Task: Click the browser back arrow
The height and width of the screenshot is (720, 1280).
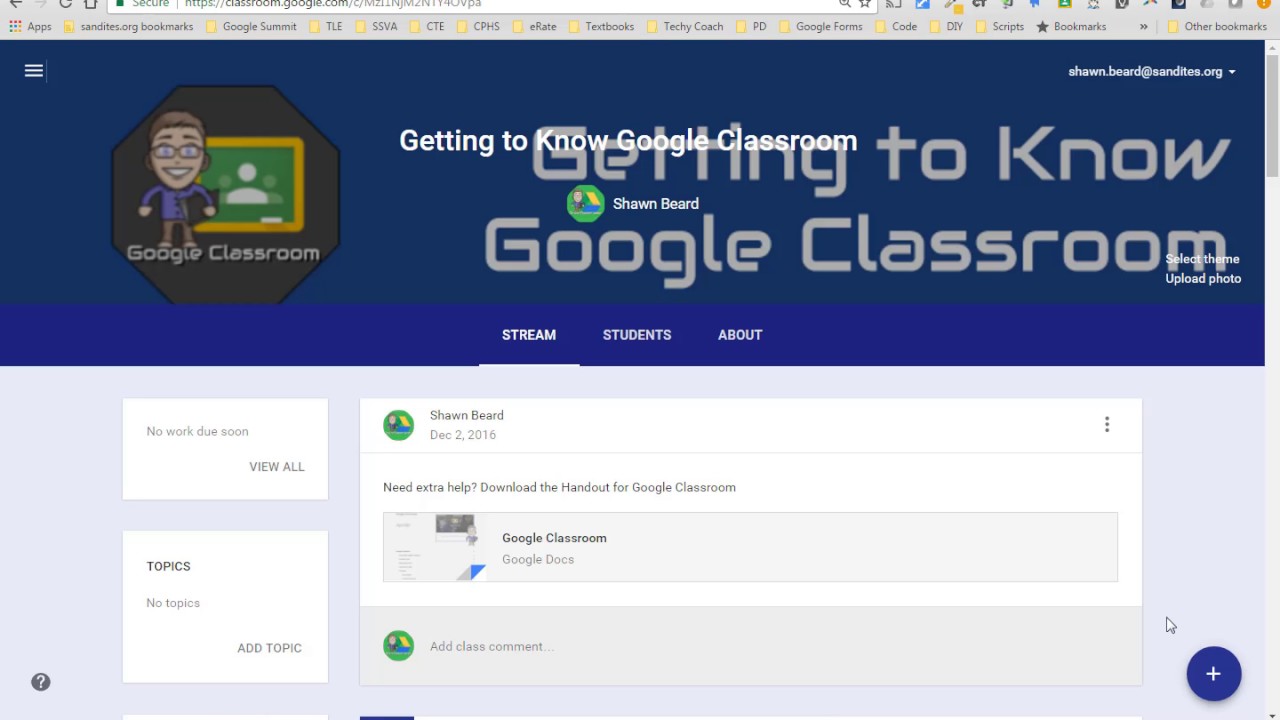Action: tap(15, 4)
